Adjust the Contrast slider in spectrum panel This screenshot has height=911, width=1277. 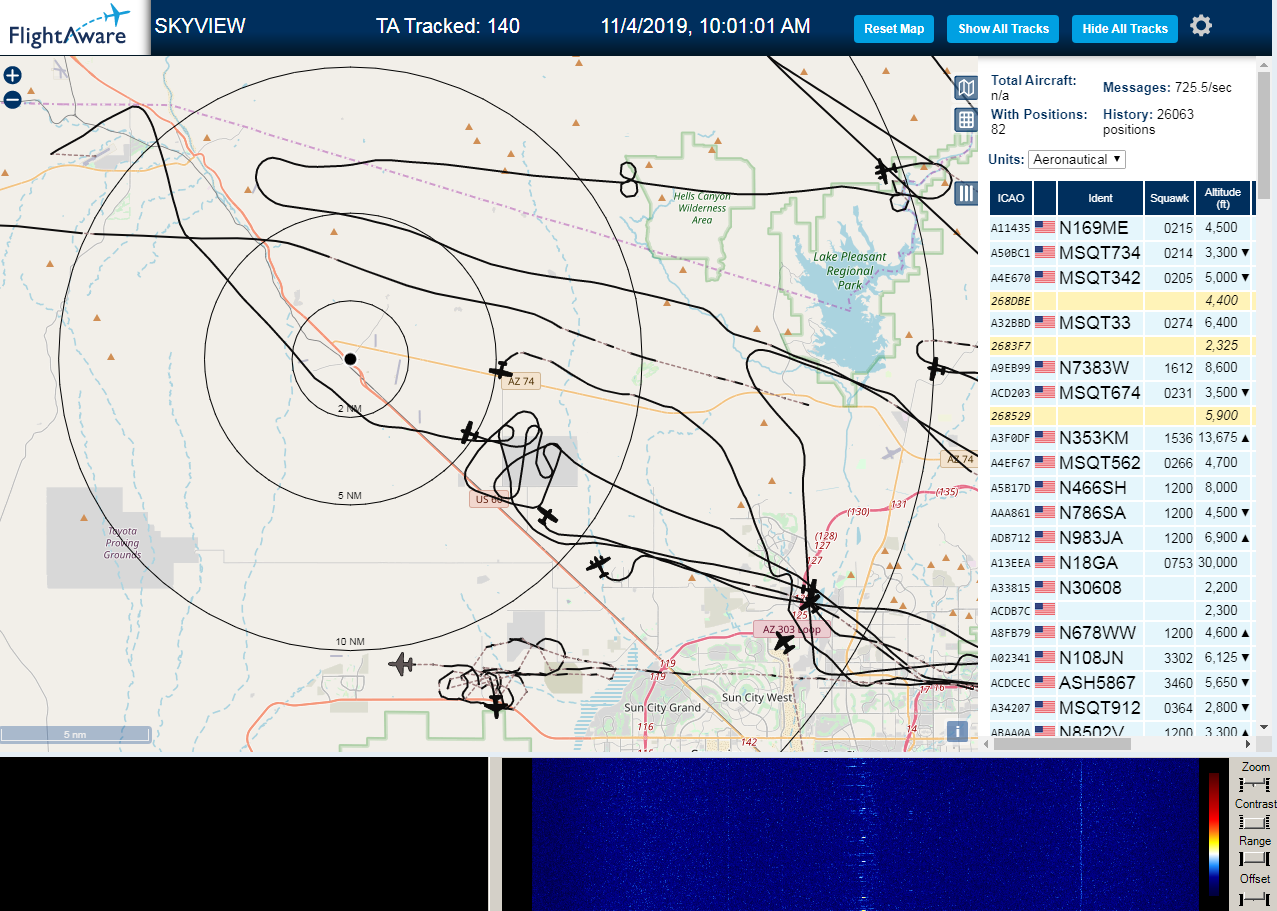1254,822
